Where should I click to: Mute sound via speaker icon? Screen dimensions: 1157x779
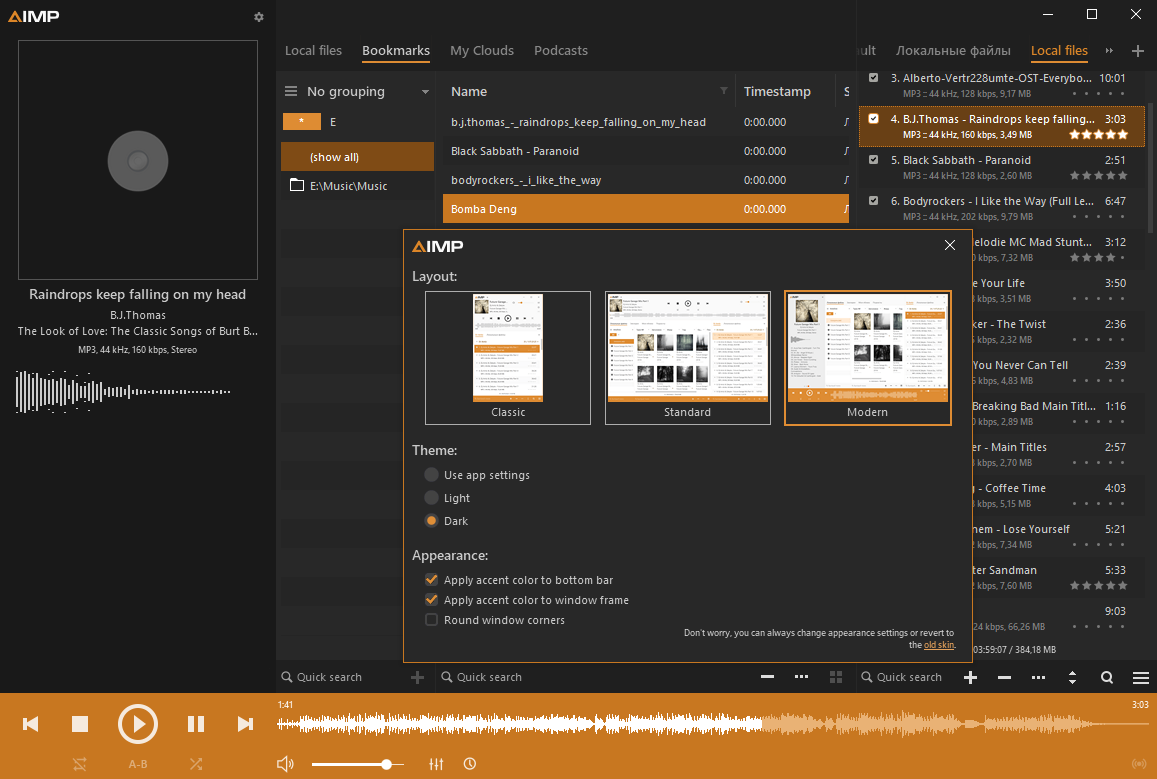coord(285,764)
